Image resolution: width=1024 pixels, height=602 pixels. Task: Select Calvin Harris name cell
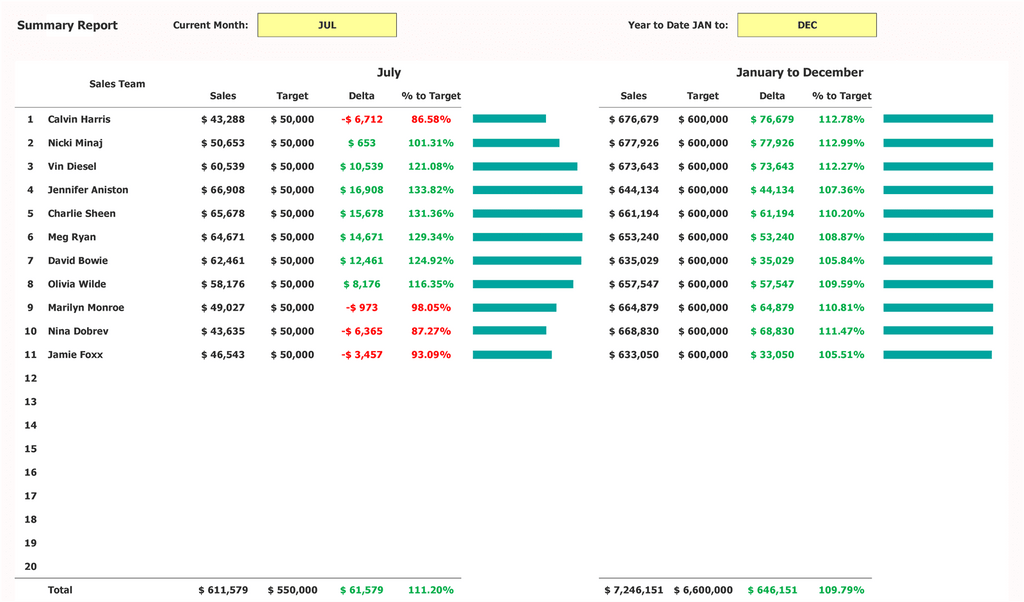click(x=79, y=119)
